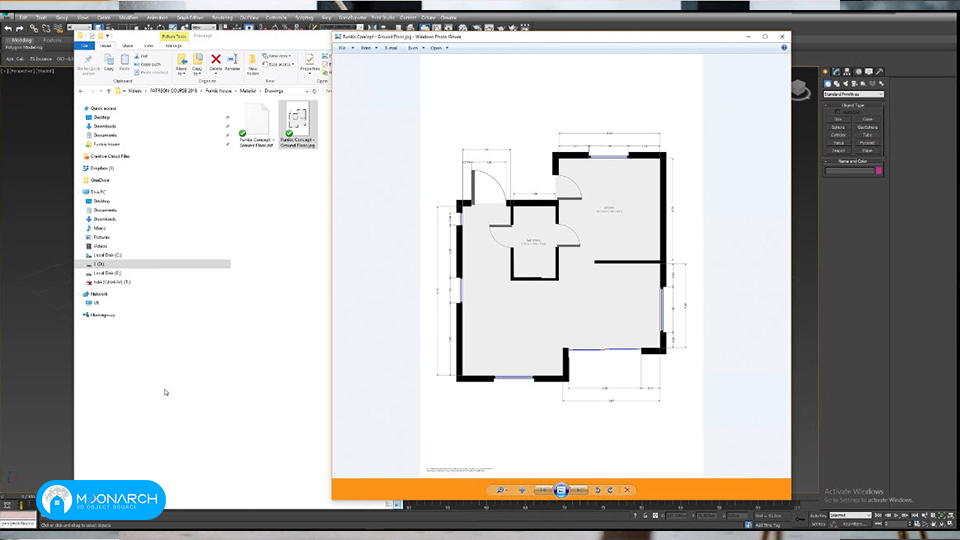Open the blue File tab in Explorer
This screenshot has width=960, height=540.
click(84, 46)
